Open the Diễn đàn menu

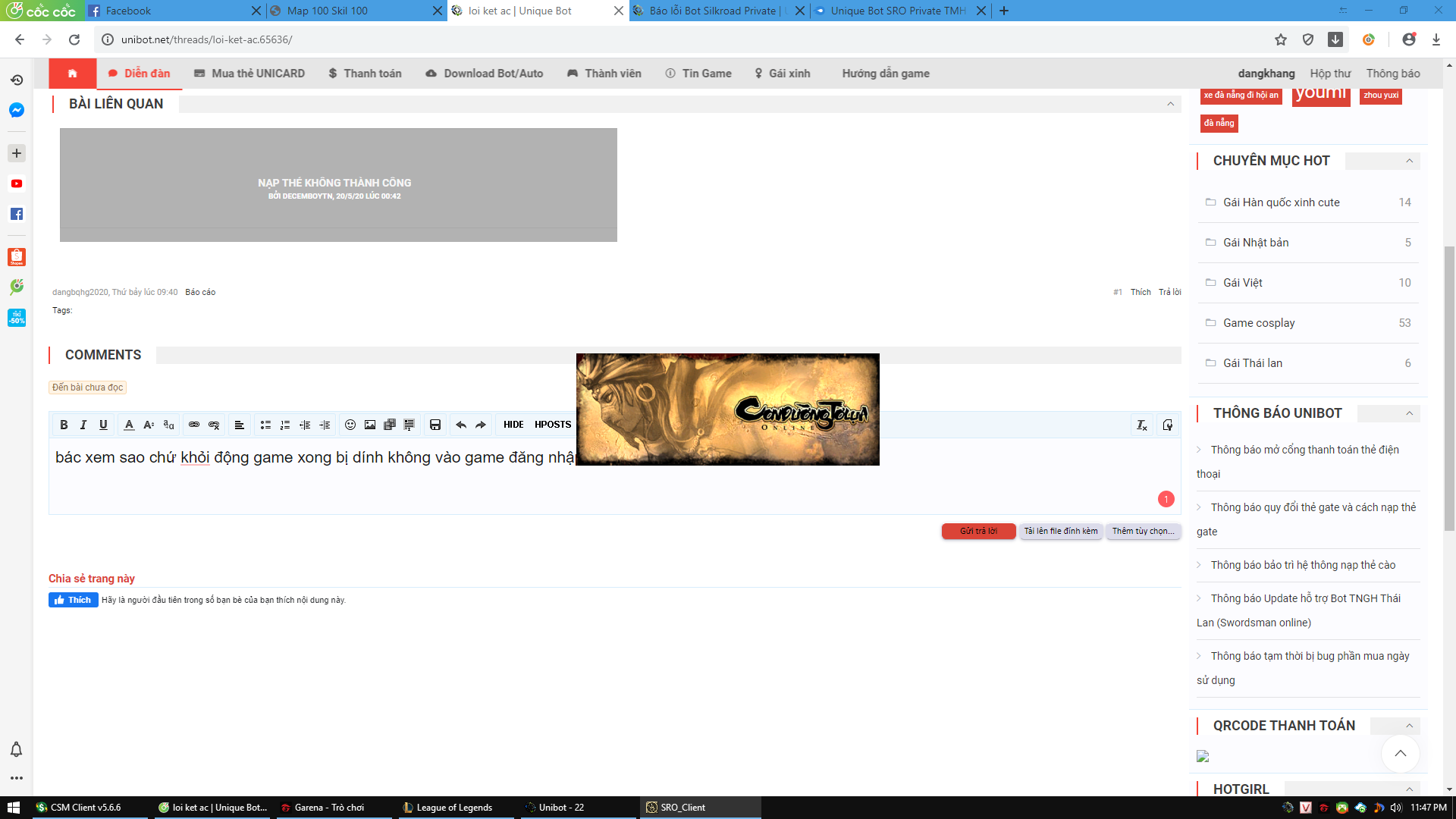[140, 74]
